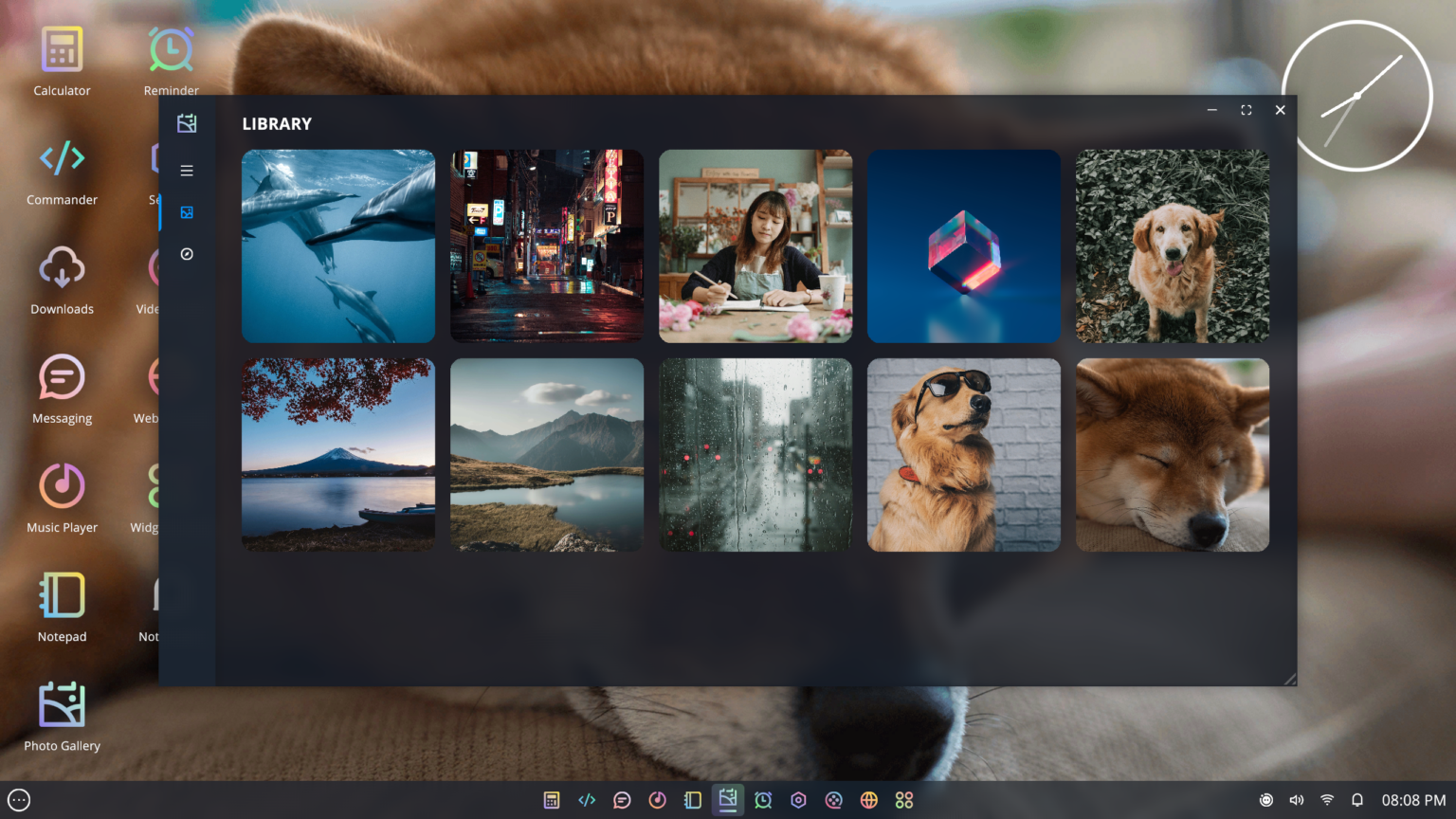Screen dimensions: 1456x819
Task: Click the Photo Gallery logo above the sidebar
Action: [x=187, y=122]
